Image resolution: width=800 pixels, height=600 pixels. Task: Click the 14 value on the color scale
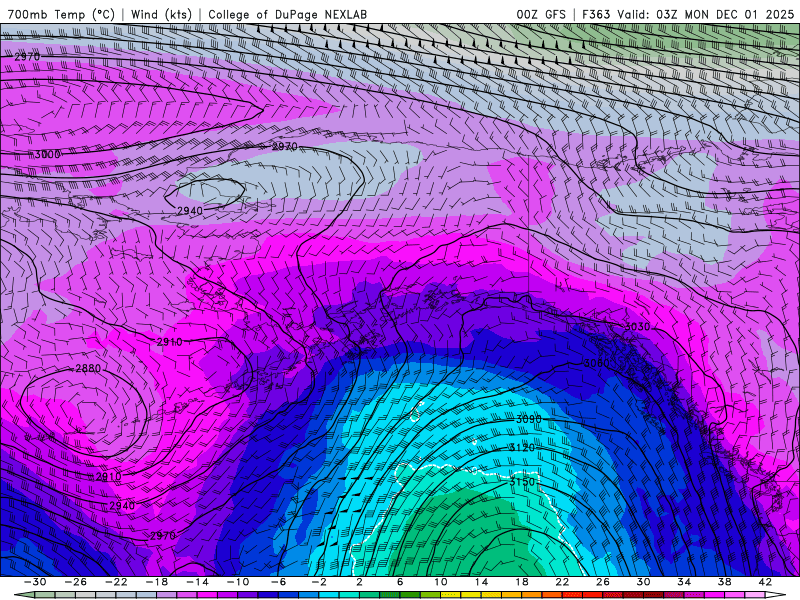pyautogui.click(x=481, y=582)
